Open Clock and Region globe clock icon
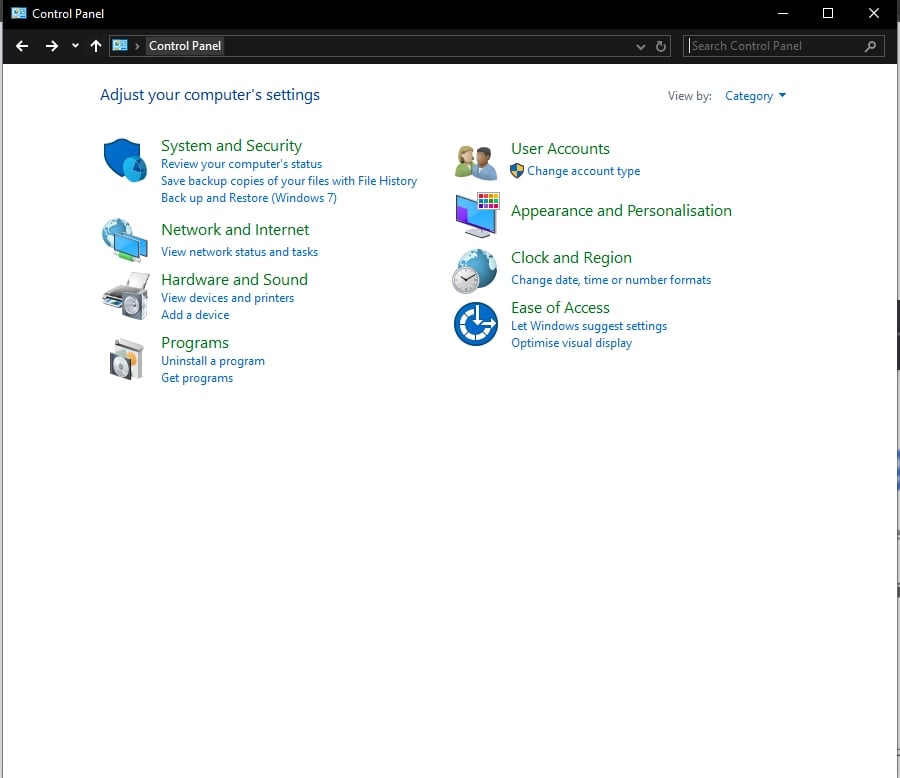The image size is (900, 778). tap(474, 271)
